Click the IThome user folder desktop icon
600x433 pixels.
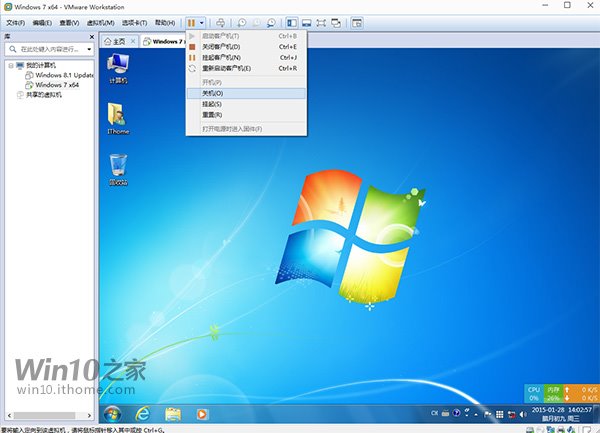[x=118, y=119]
